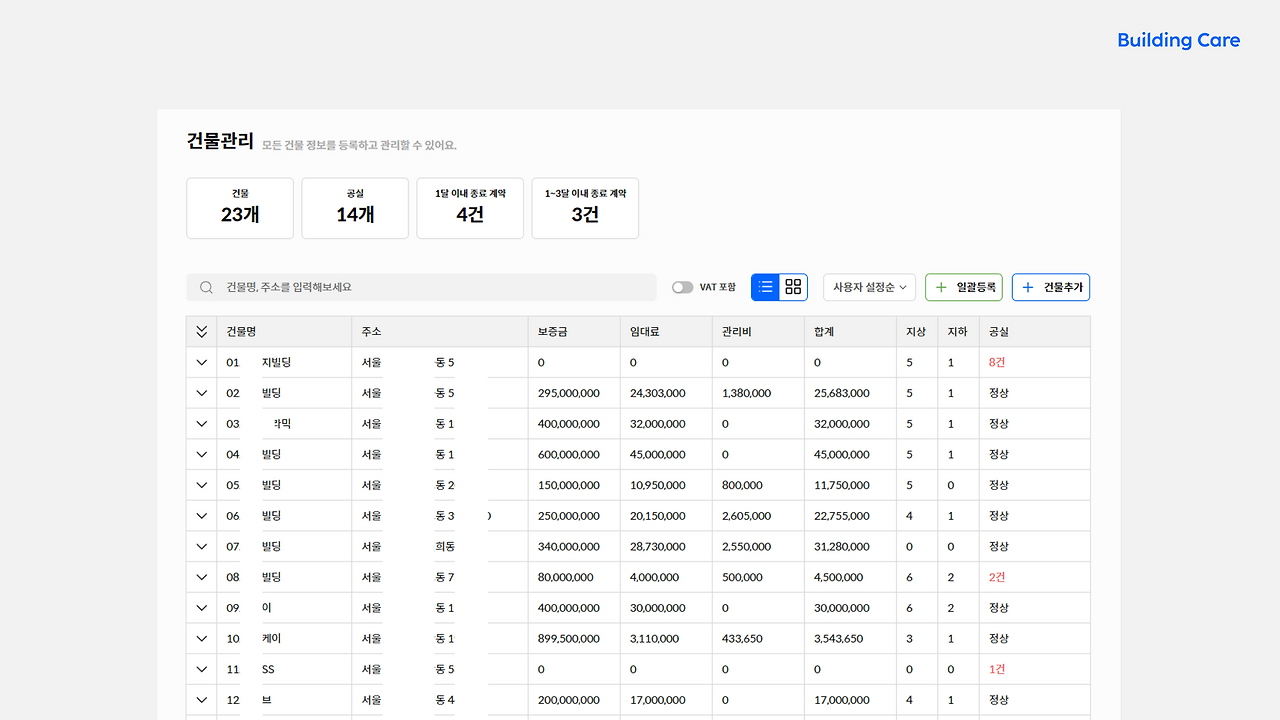Expand the row for building 지빌딩

(x=201, y=362)
